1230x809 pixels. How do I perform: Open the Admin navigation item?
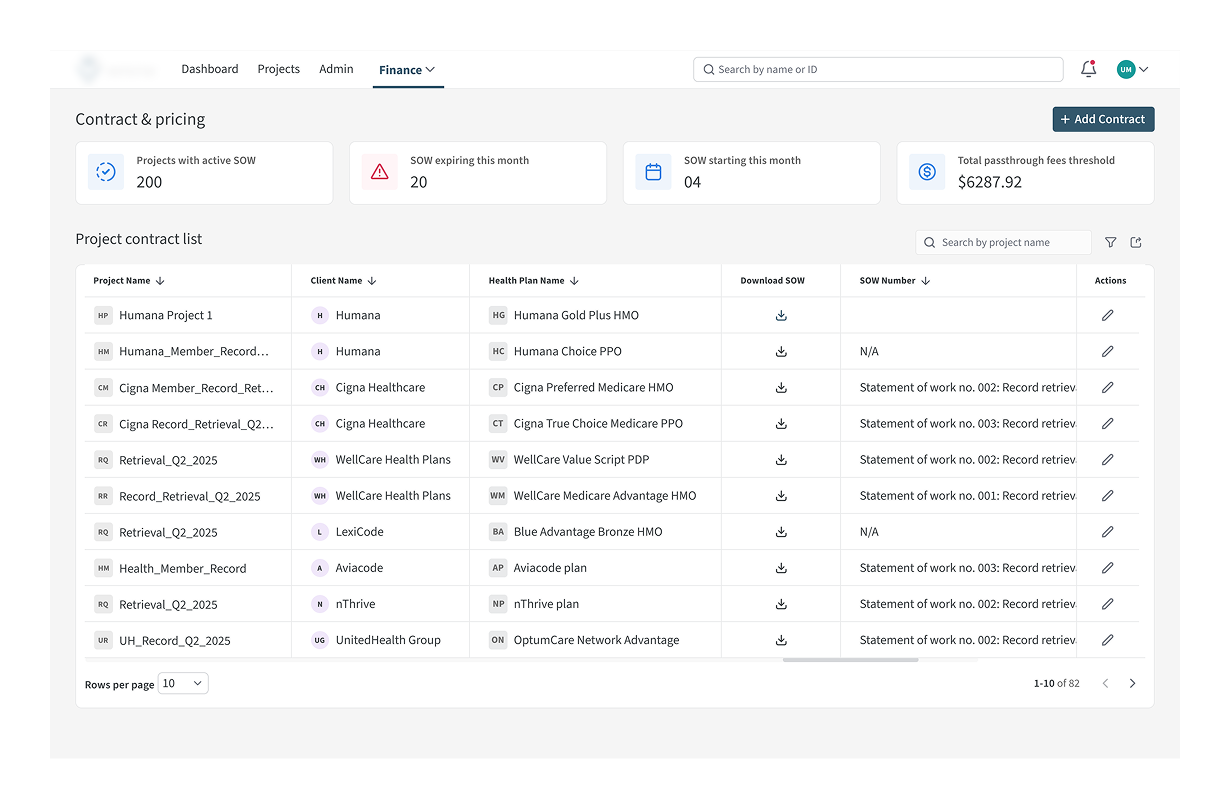click(x=336, y=69)
